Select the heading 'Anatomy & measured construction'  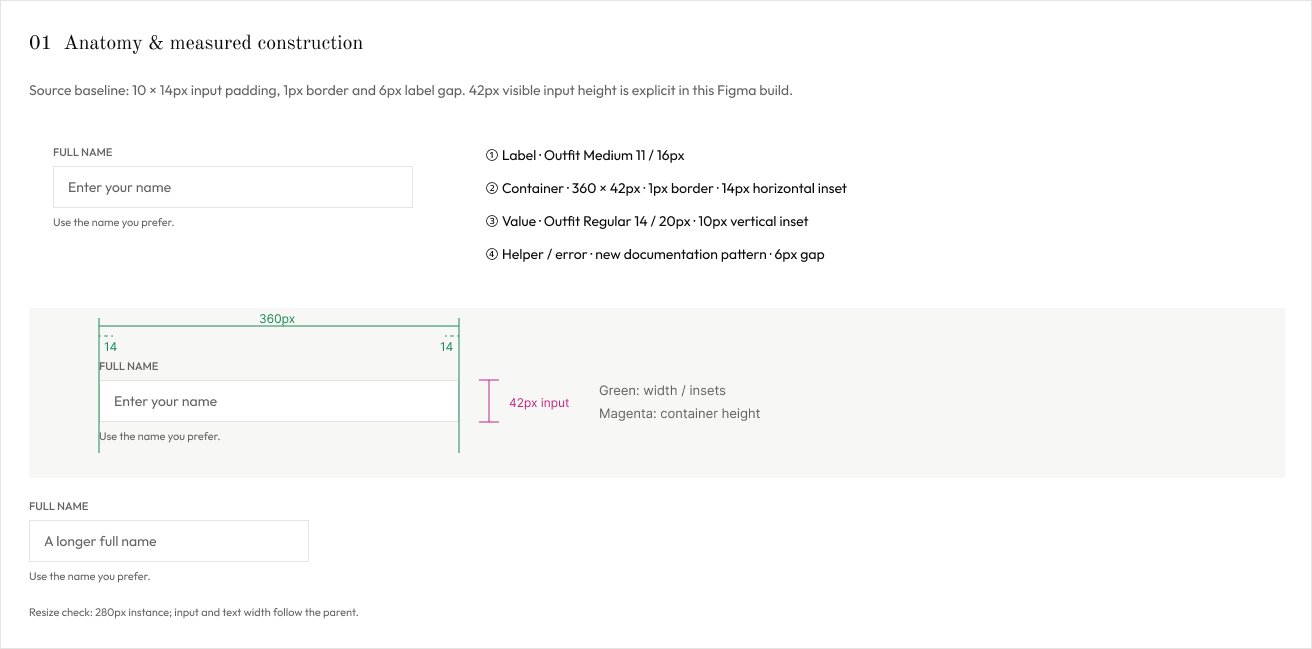[x=213, y=43]
